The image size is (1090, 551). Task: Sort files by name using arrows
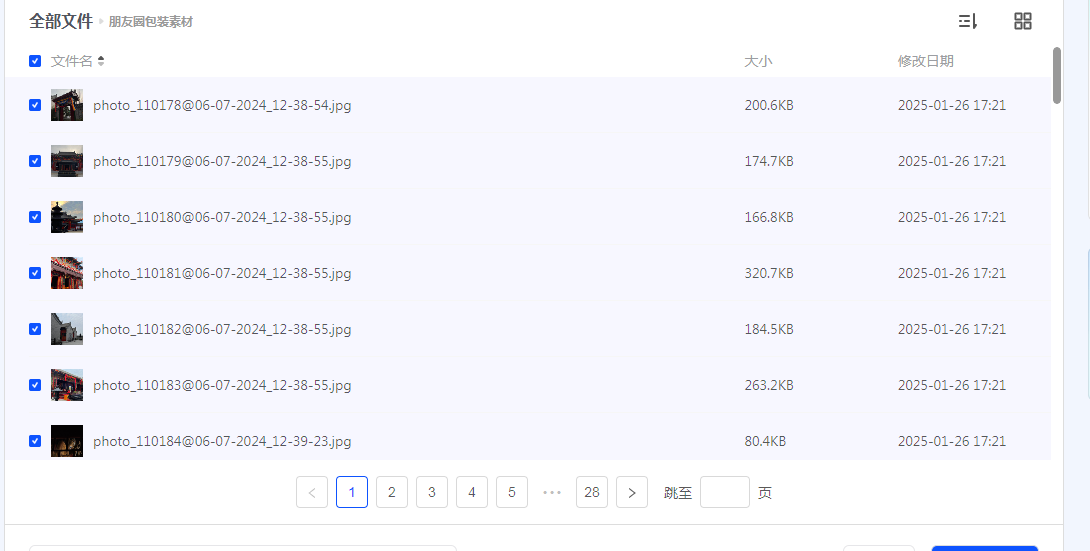click(101, 61)
